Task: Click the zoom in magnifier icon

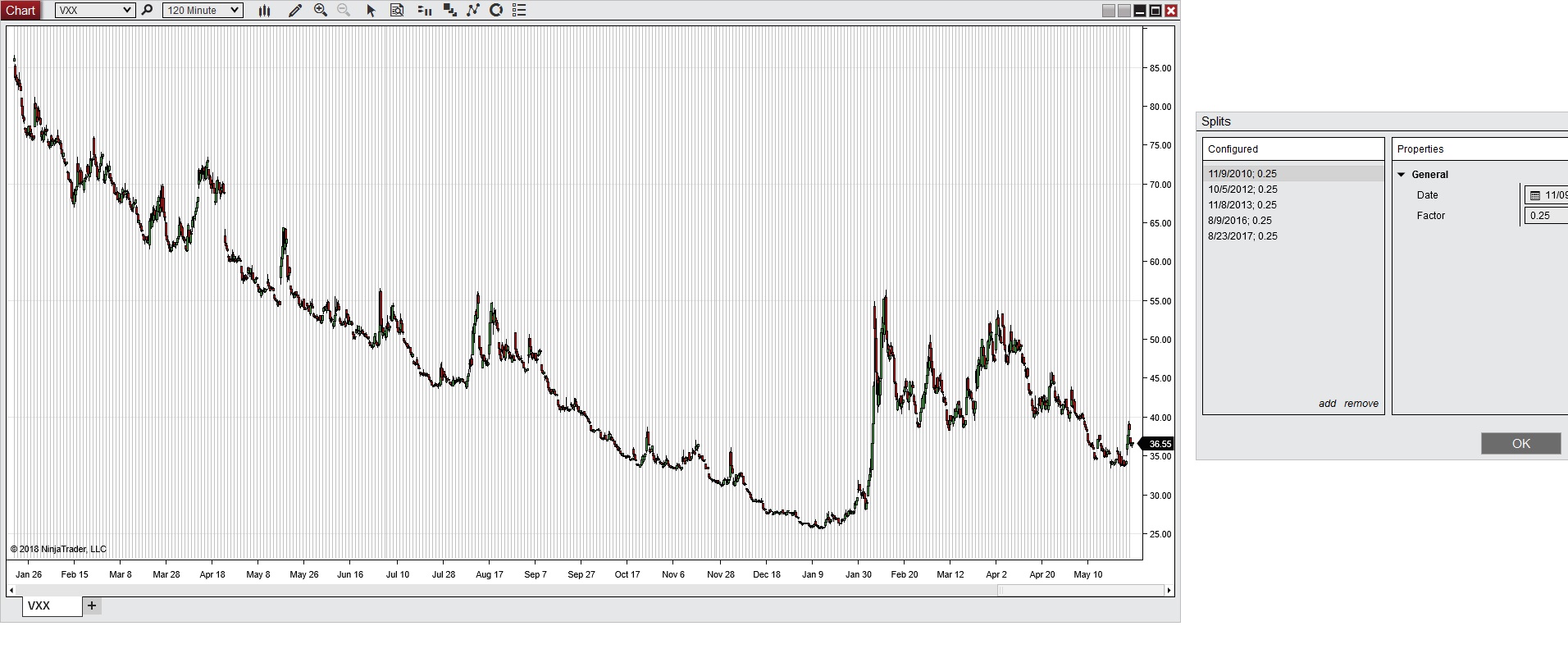Action: (x=321, y=10)
